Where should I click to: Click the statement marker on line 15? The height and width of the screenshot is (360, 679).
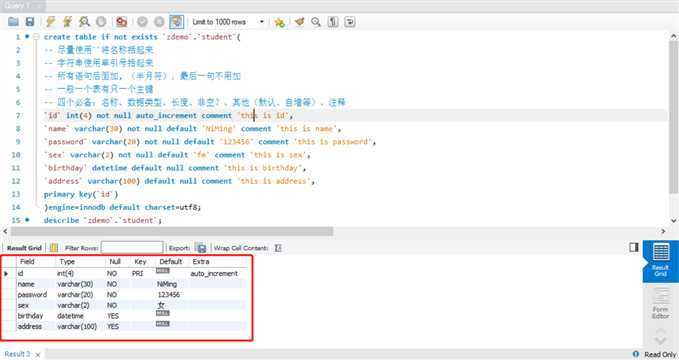pyautogui.click(x=27, y=220)
